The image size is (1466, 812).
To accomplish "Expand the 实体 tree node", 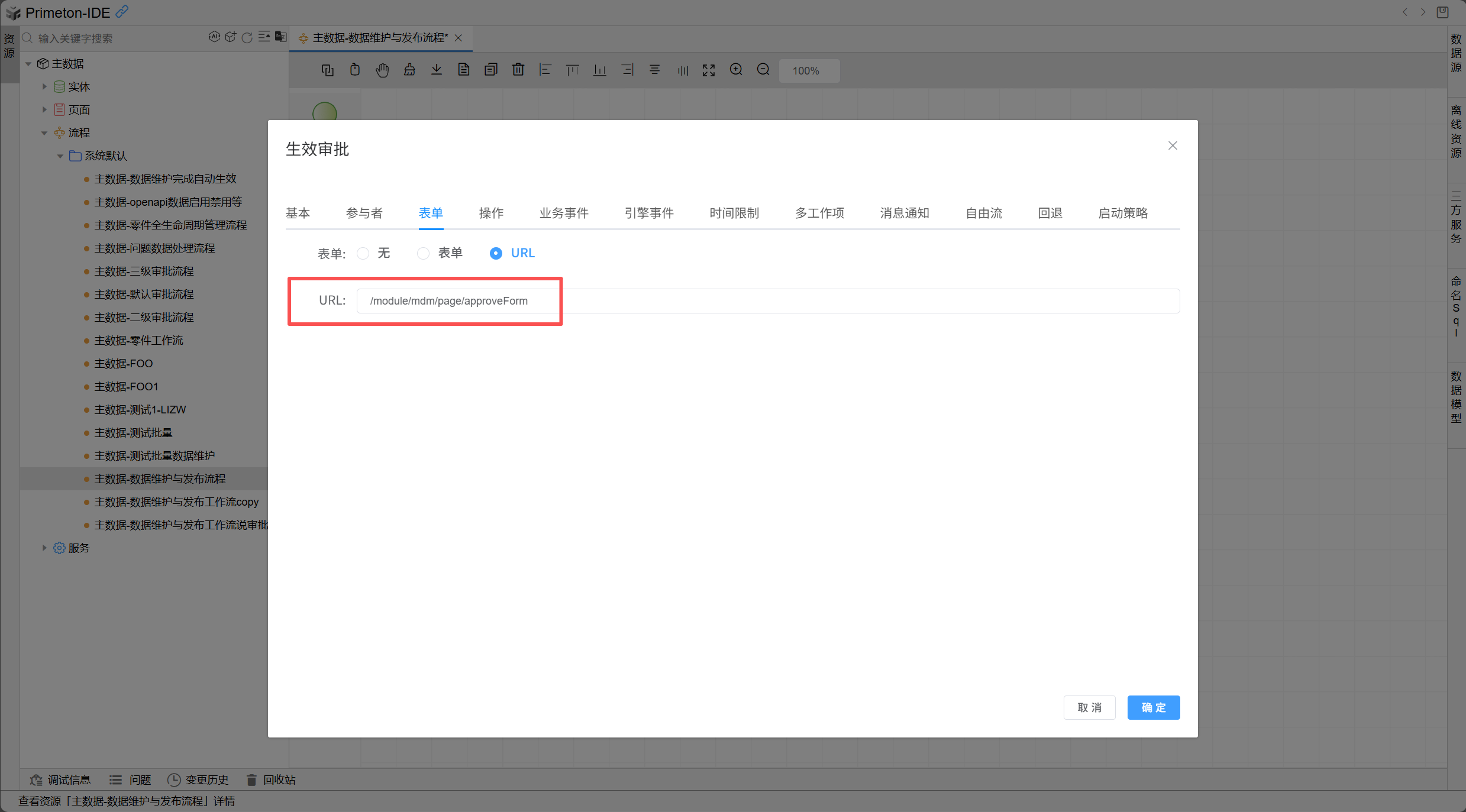I will [44, 86].
